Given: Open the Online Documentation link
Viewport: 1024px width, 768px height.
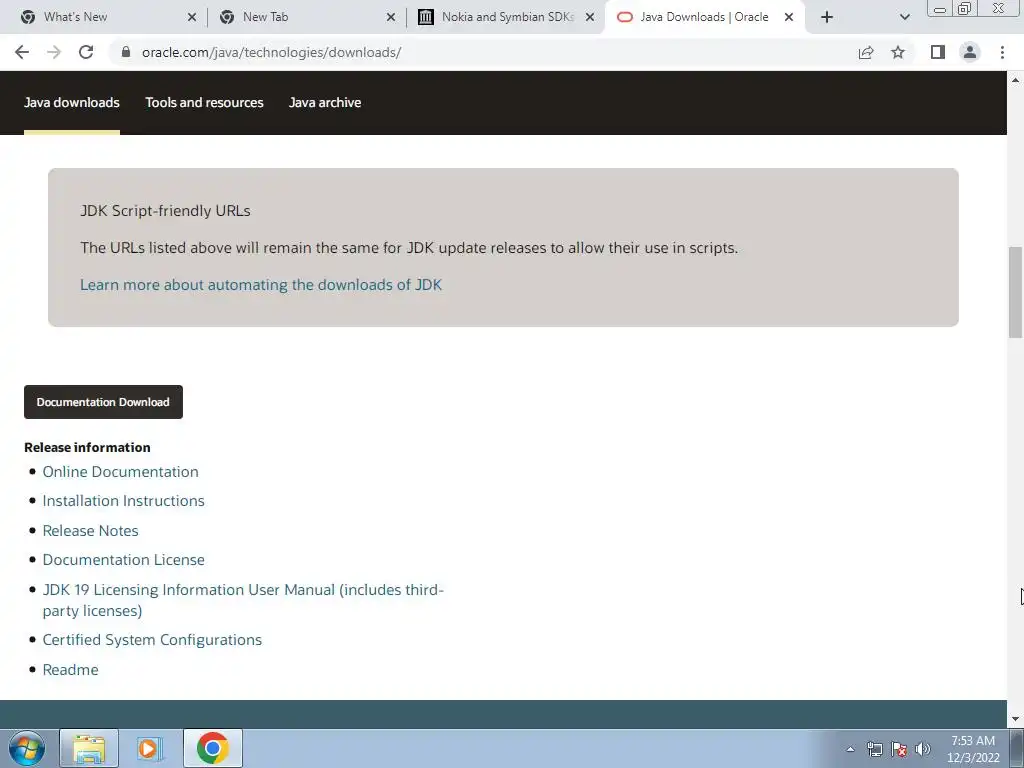Looking at the screenshot, I should point(120,472).
